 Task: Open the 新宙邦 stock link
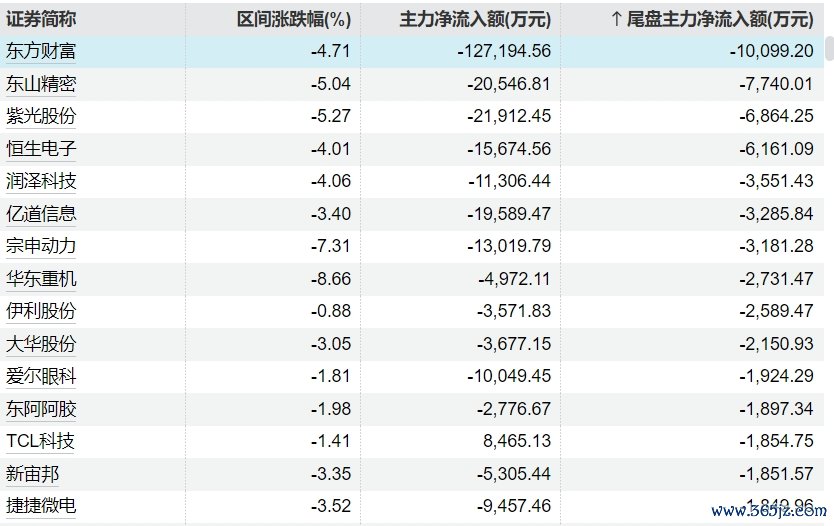point(33,474)
